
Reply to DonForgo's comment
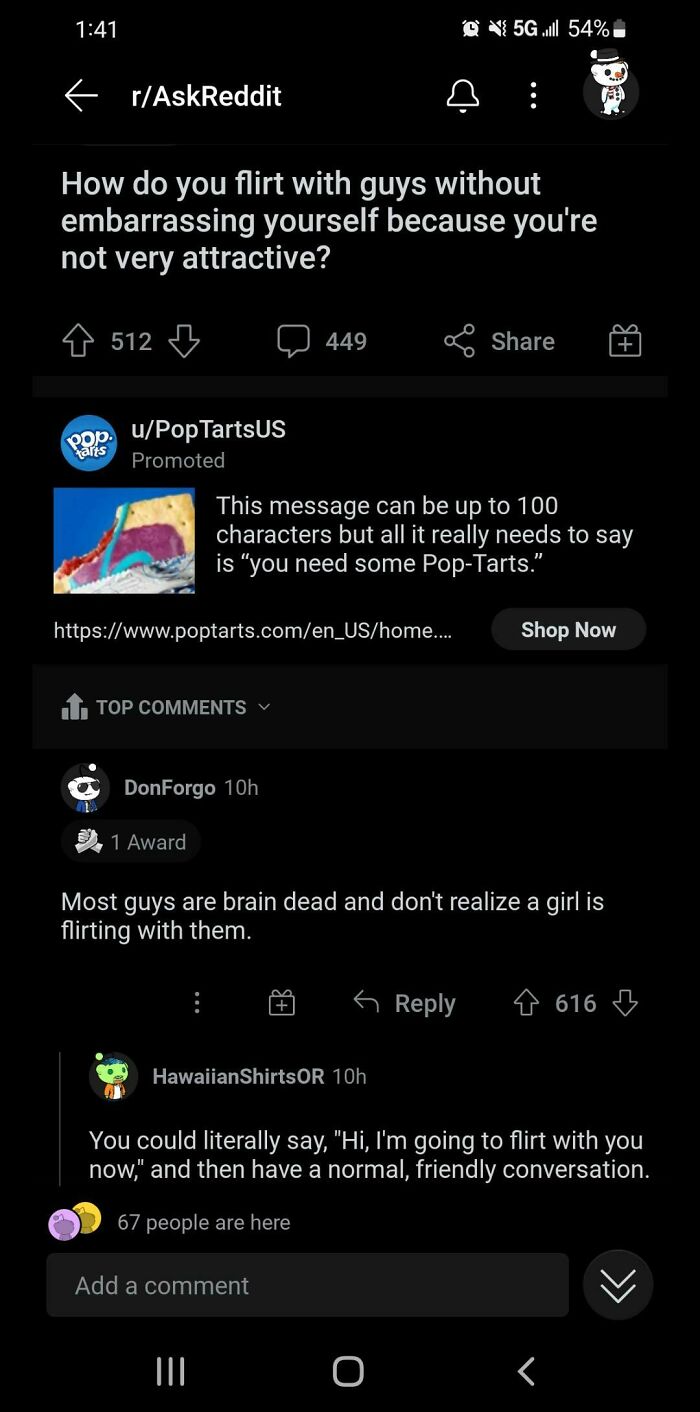[405, 1003]
